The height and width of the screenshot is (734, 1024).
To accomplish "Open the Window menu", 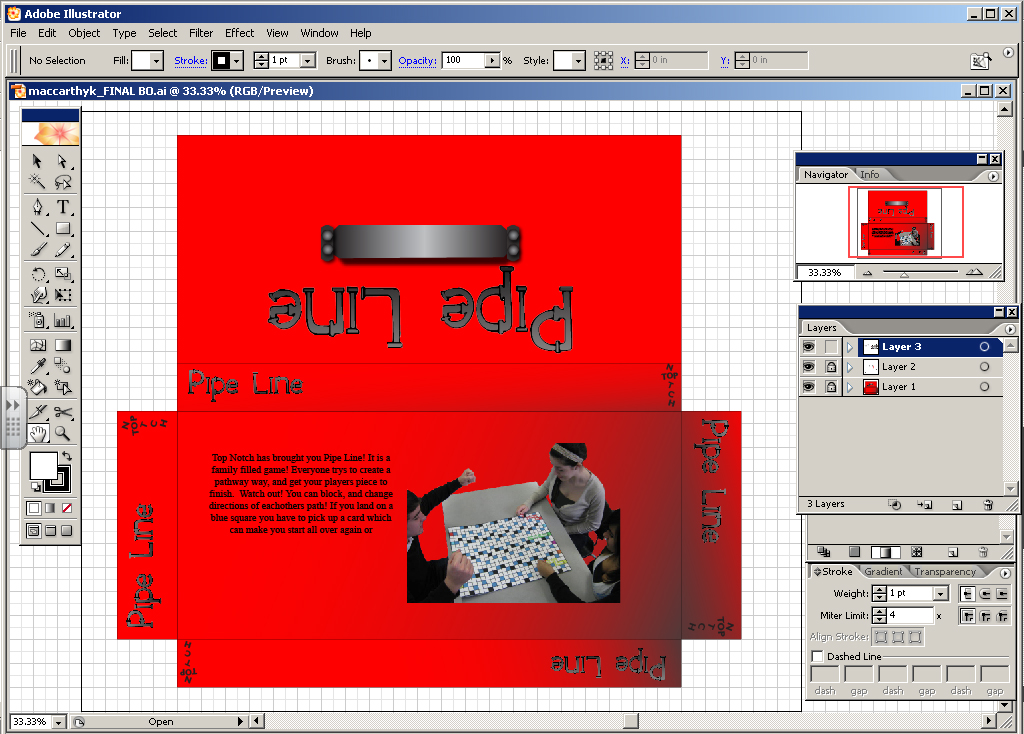I will (x=319, y=33).
